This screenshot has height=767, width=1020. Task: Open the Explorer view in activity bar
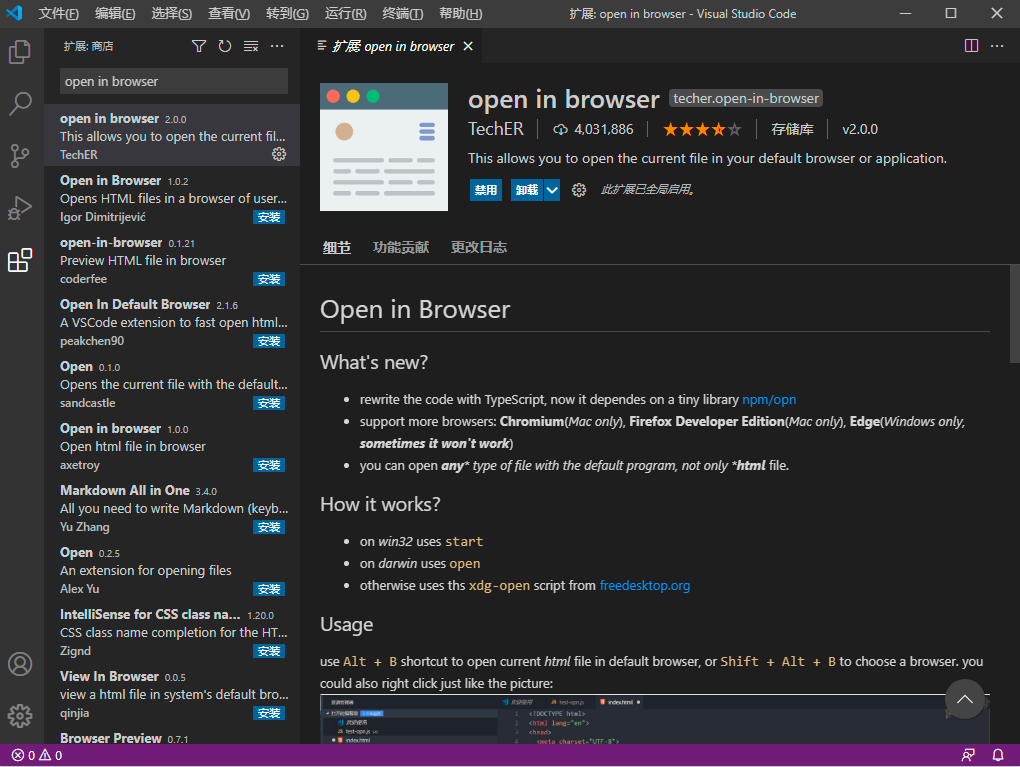coord(20,51)
